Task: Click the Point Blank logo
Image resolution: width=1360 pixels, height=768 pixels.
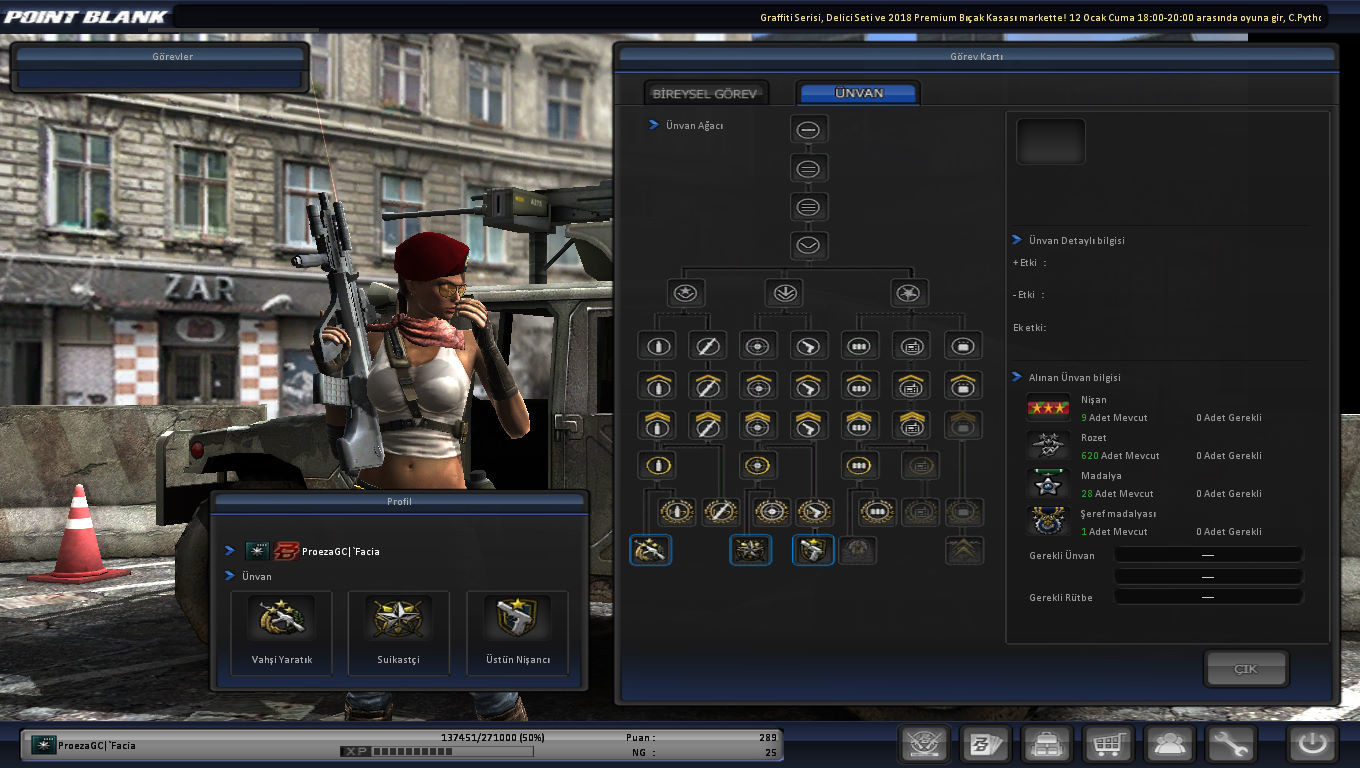Action: pos(85,17)
